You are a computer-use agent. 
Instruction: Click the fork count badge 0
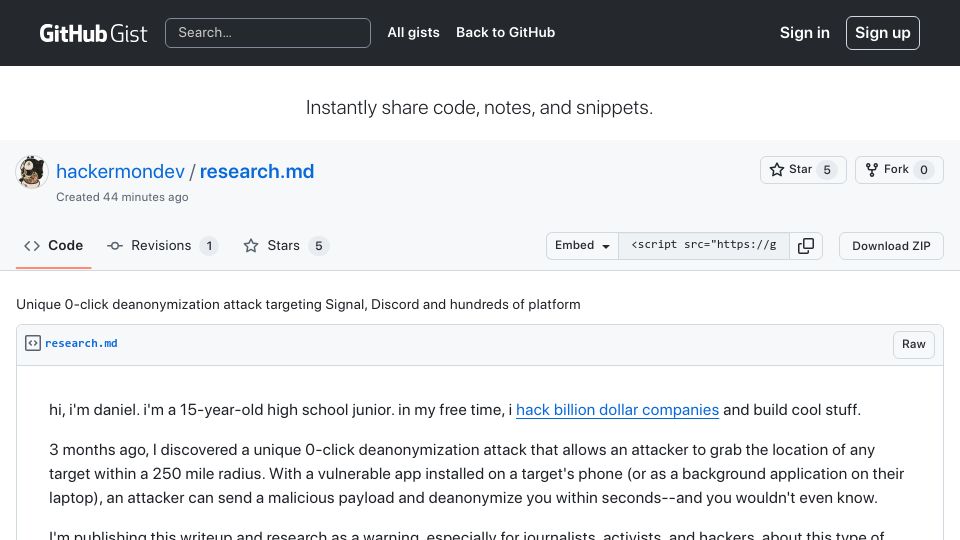click(x=923, y=170)
